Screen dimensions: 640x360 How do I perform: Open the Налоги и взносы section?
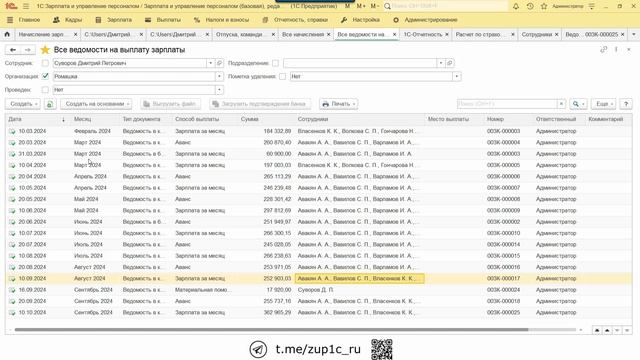coord(222,20)
